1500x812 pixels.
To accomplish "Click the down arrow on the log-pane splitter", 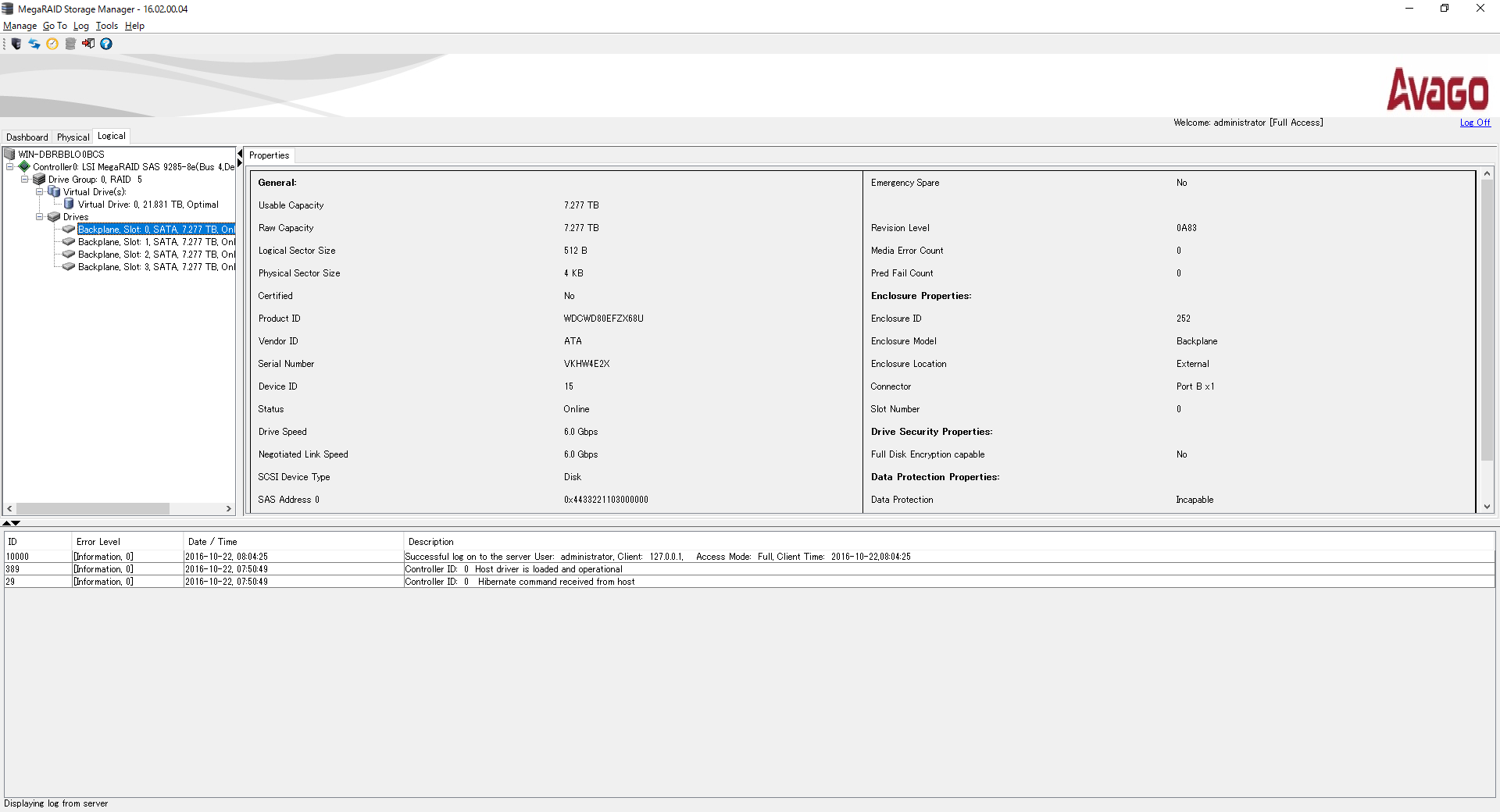I will pos(16,523).
